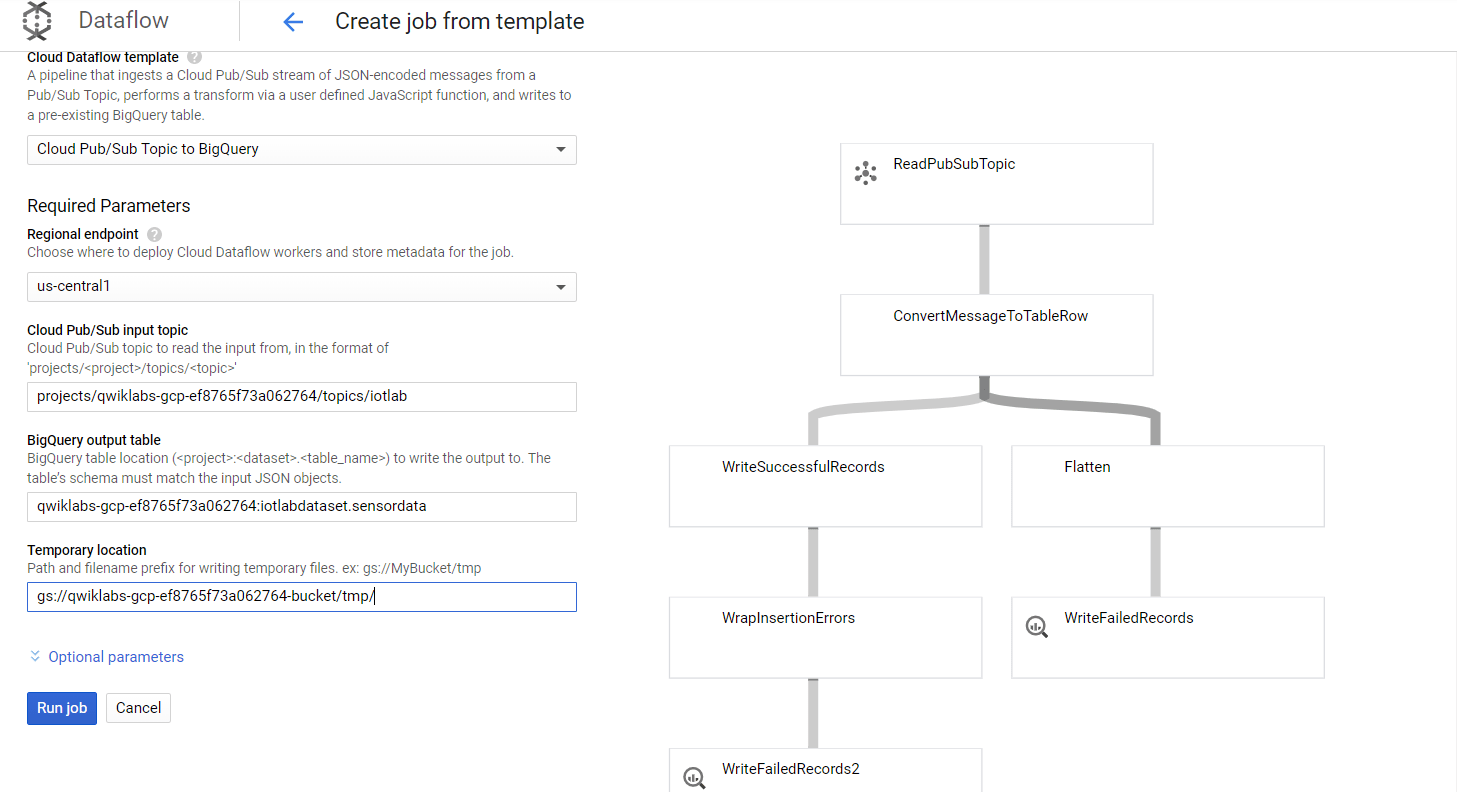Open the help tooltip beside Cloud Dataflow template
The image size is (1457, 792).
pyautogui.click(x=193, y=57)
